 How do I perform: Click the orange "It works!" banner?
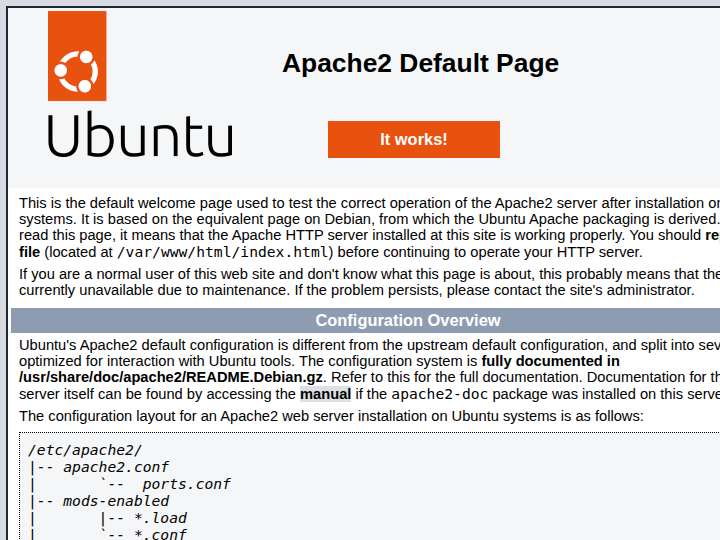[x=414, y=139]
